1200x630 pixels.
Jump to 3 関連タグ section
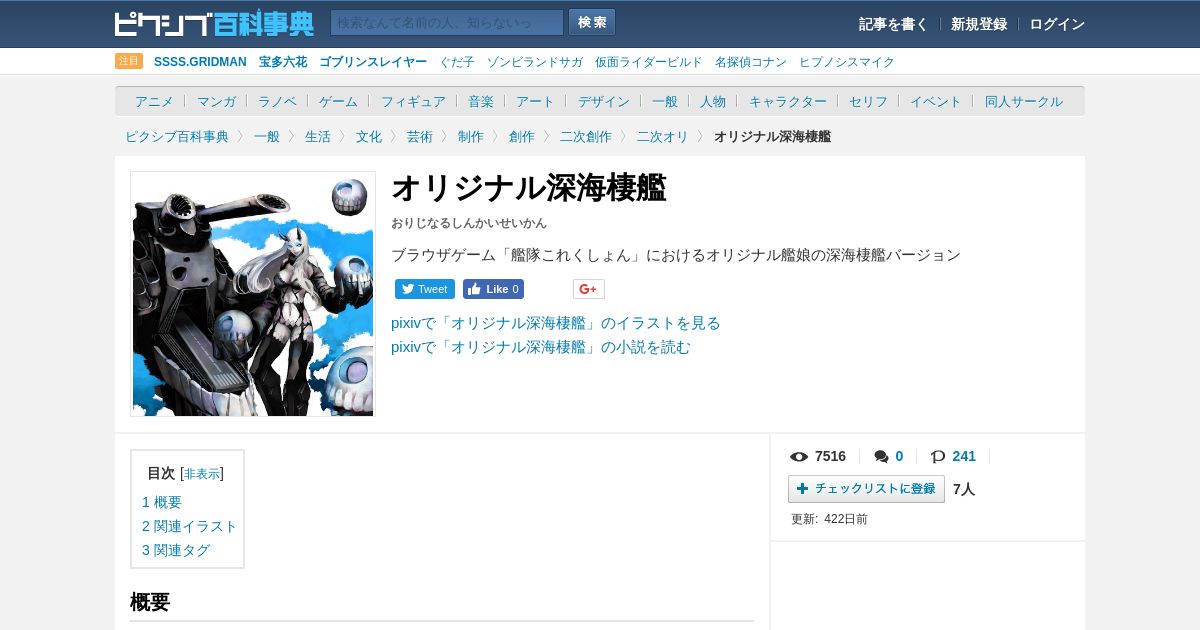[x=176, y=550]
